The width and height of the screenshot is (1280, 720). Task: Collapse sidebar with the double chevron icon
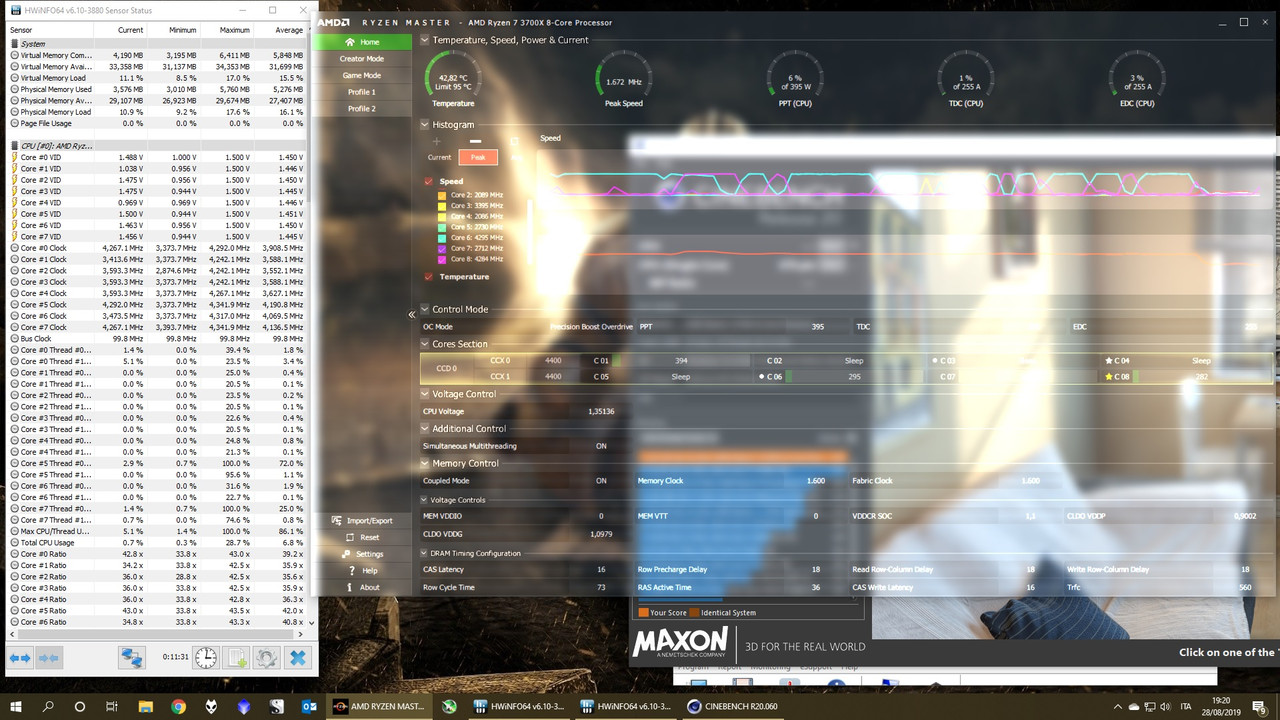click(412, 314)
